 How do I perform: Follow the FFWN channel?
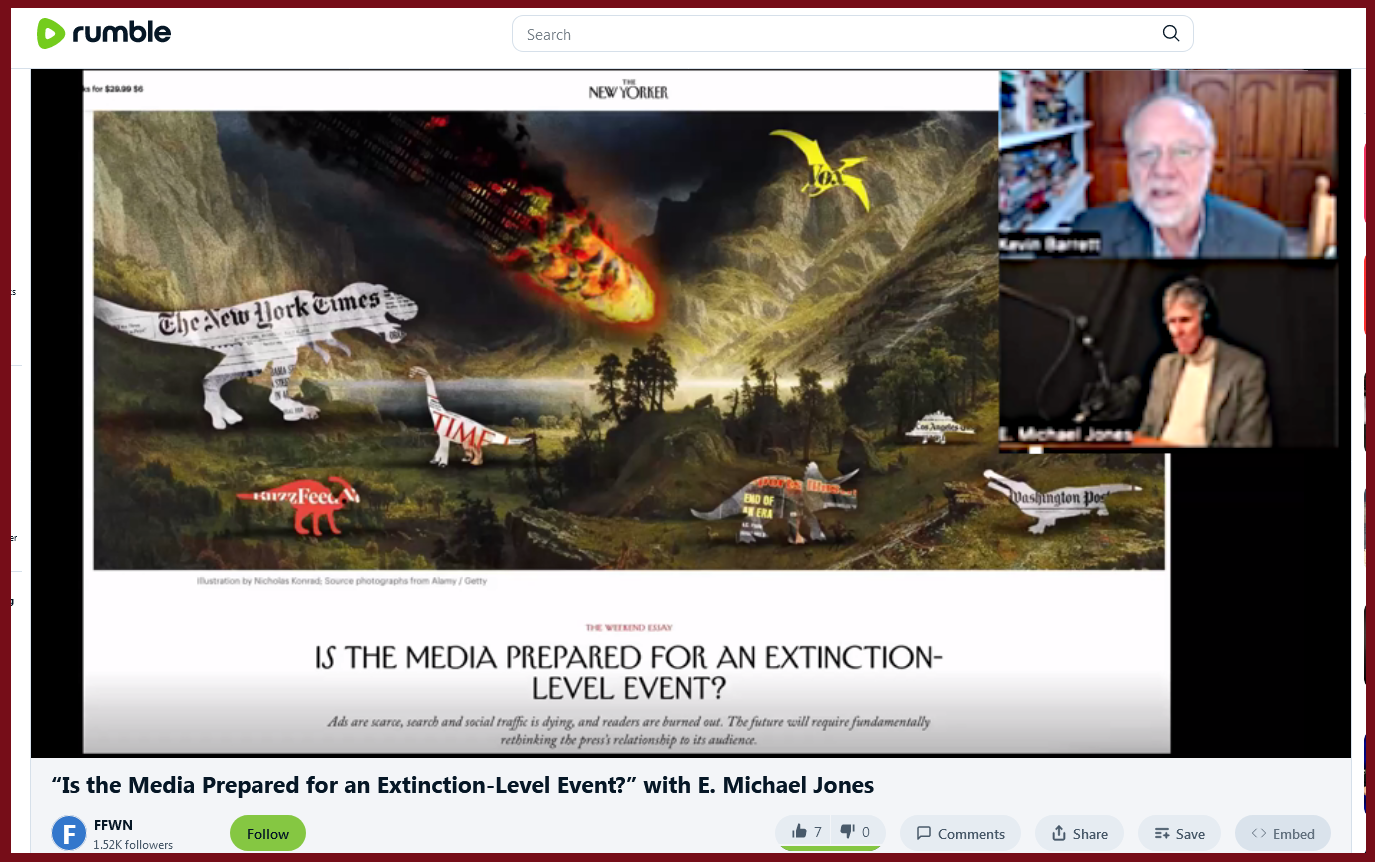[x=268, y=834]
